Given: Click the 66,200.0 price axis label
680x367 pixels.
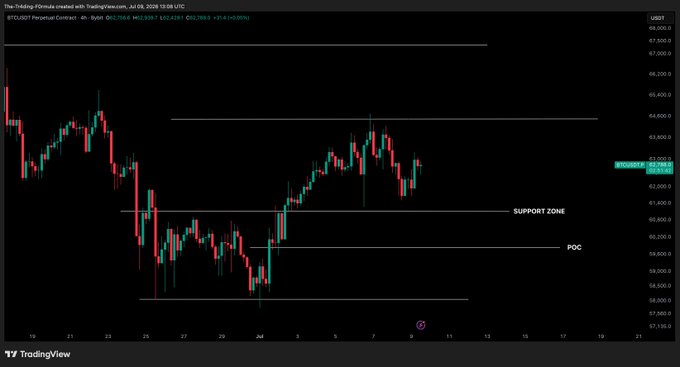Looking at the screenshot, I should [660, 74].
